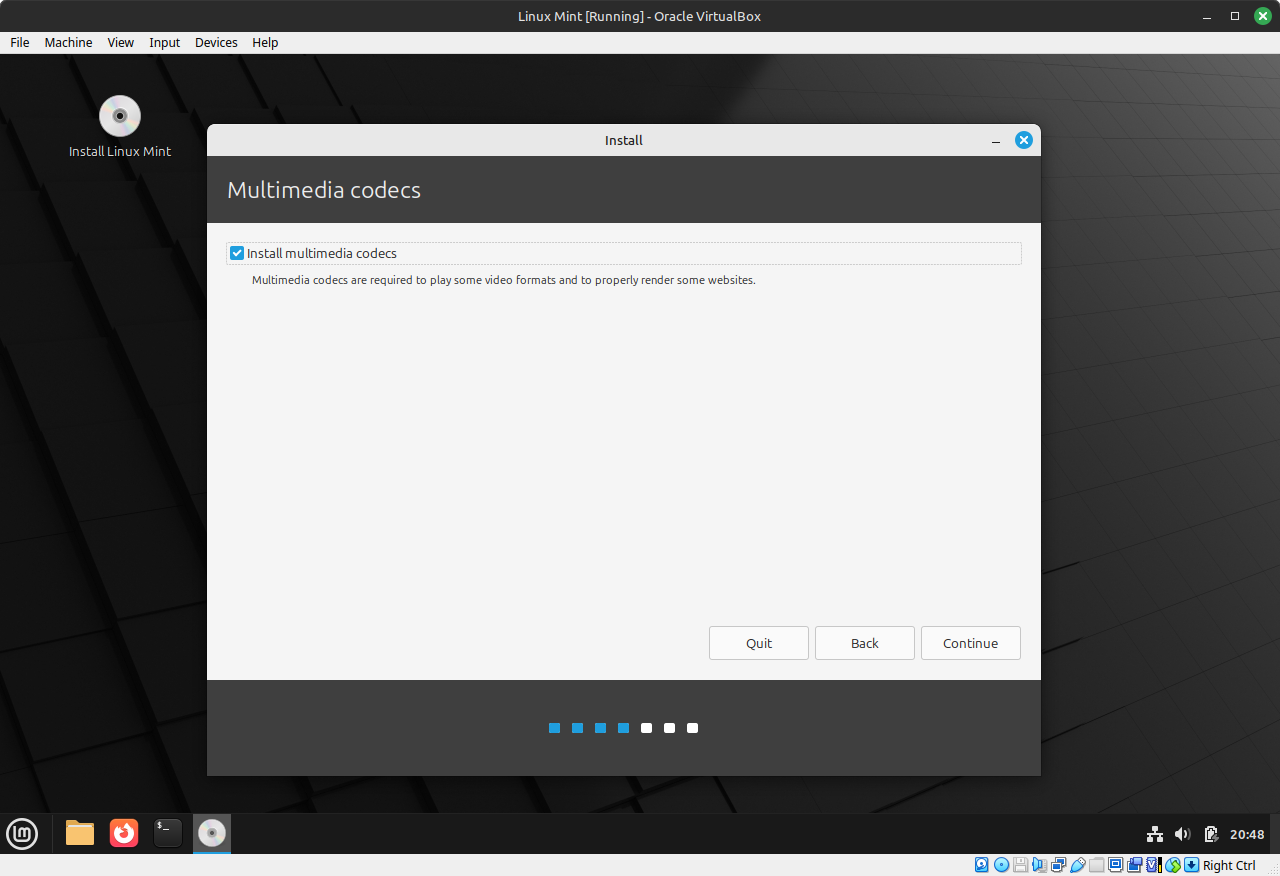
Task: Launch Firefox from the taskbar
Action: (x=124, y=833)
